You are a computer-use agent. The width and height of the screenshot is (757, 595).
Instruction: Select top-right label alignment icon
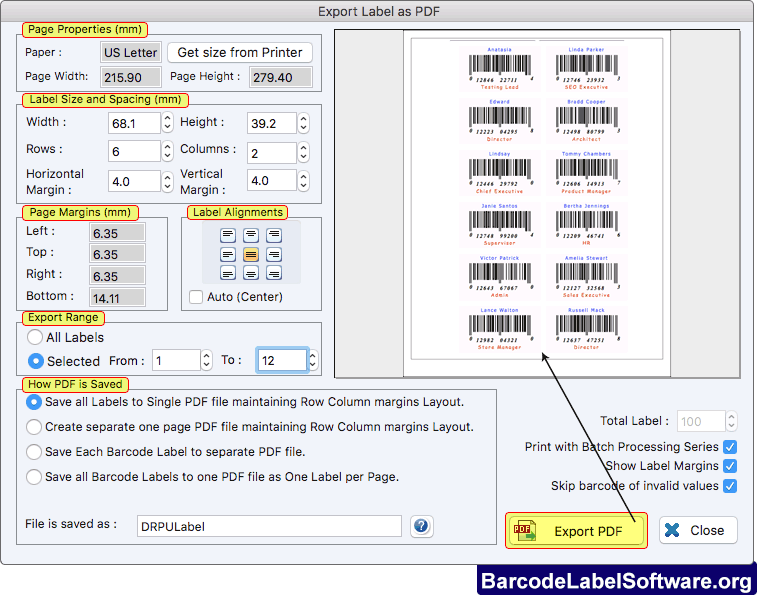pyautogui.click(x=274, y=235)
